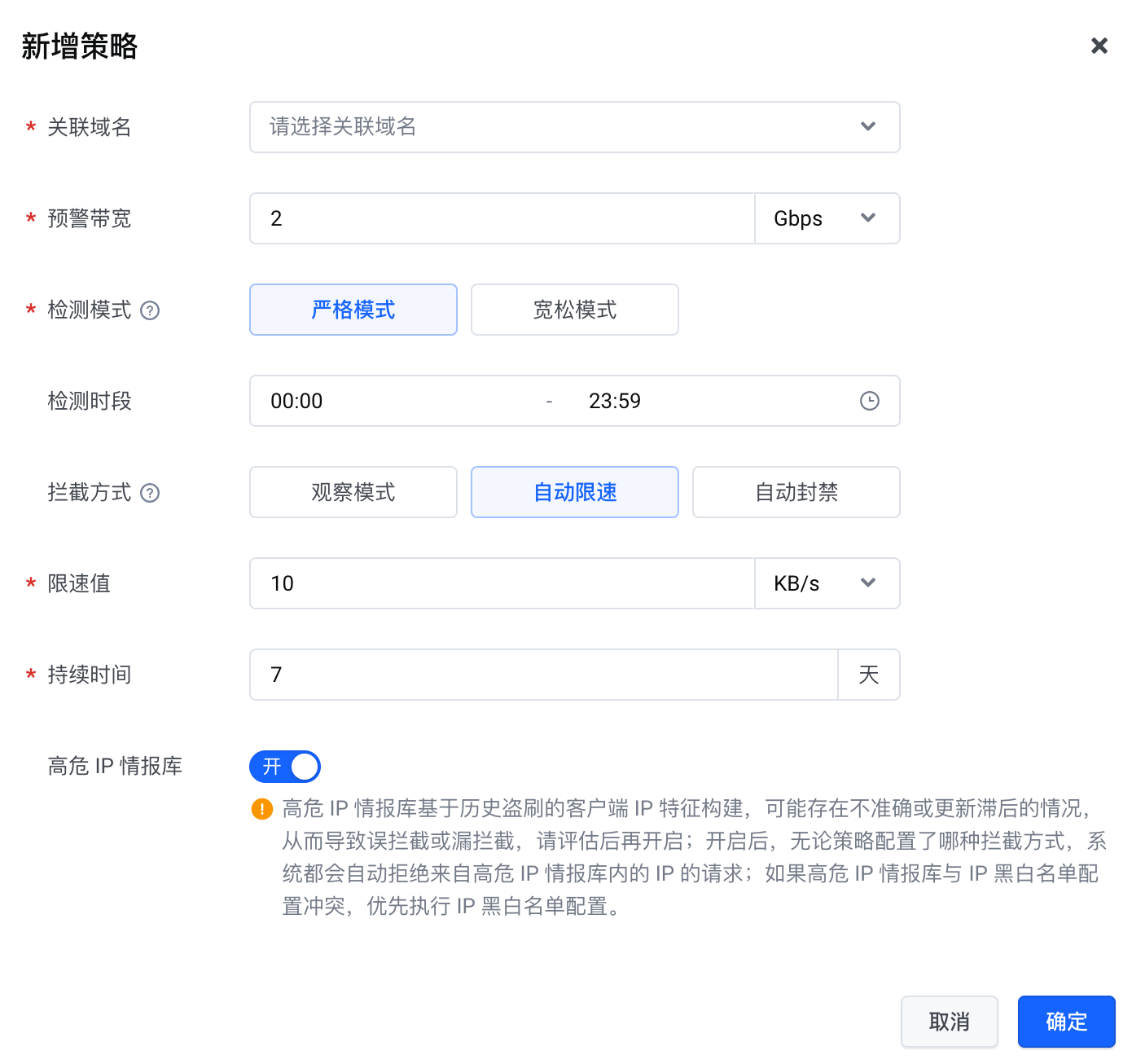Click the 持续时间 label
This screenshot has height=1064, width=1132.
point(90,675)
